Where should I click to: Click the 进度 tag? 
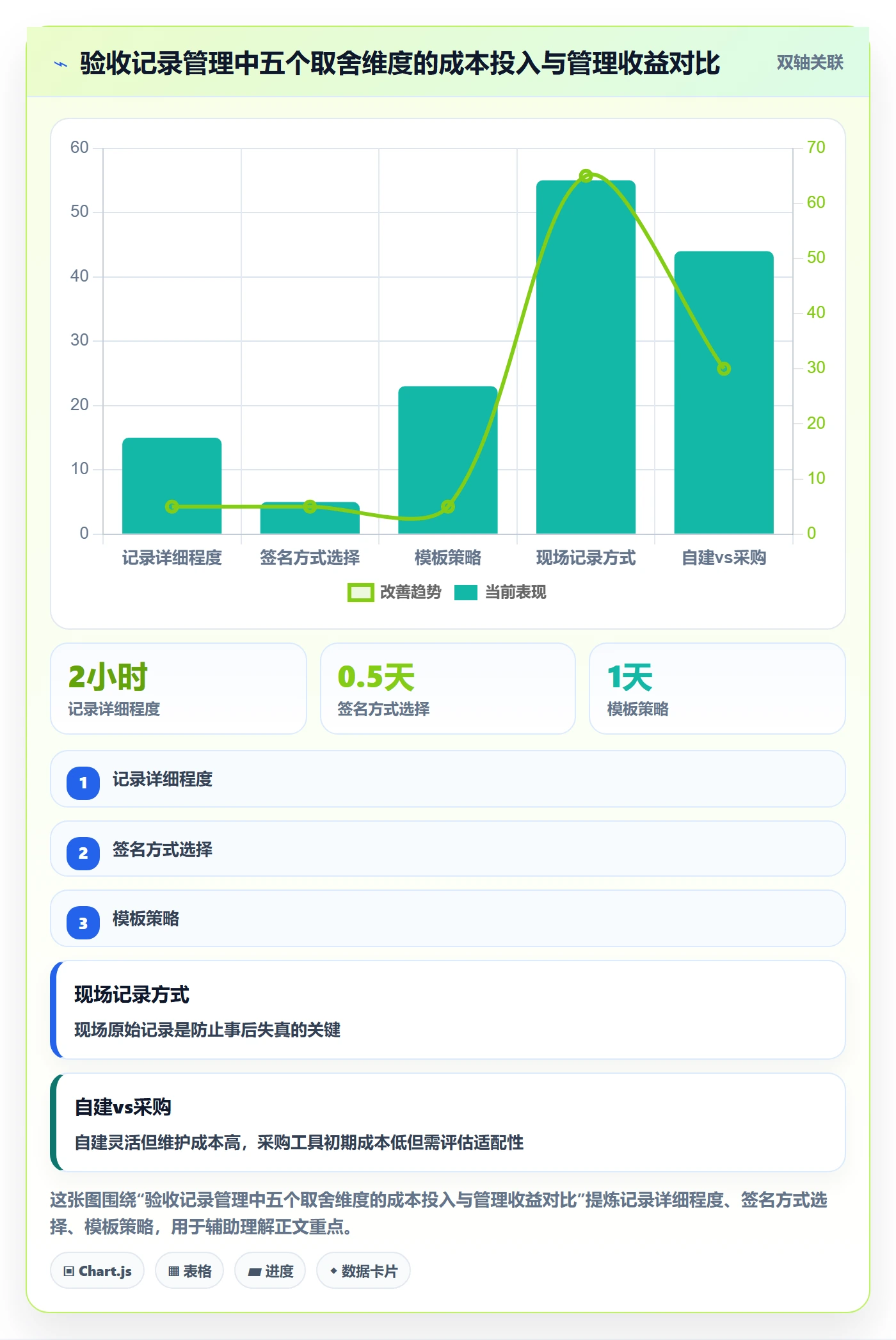270,1271
